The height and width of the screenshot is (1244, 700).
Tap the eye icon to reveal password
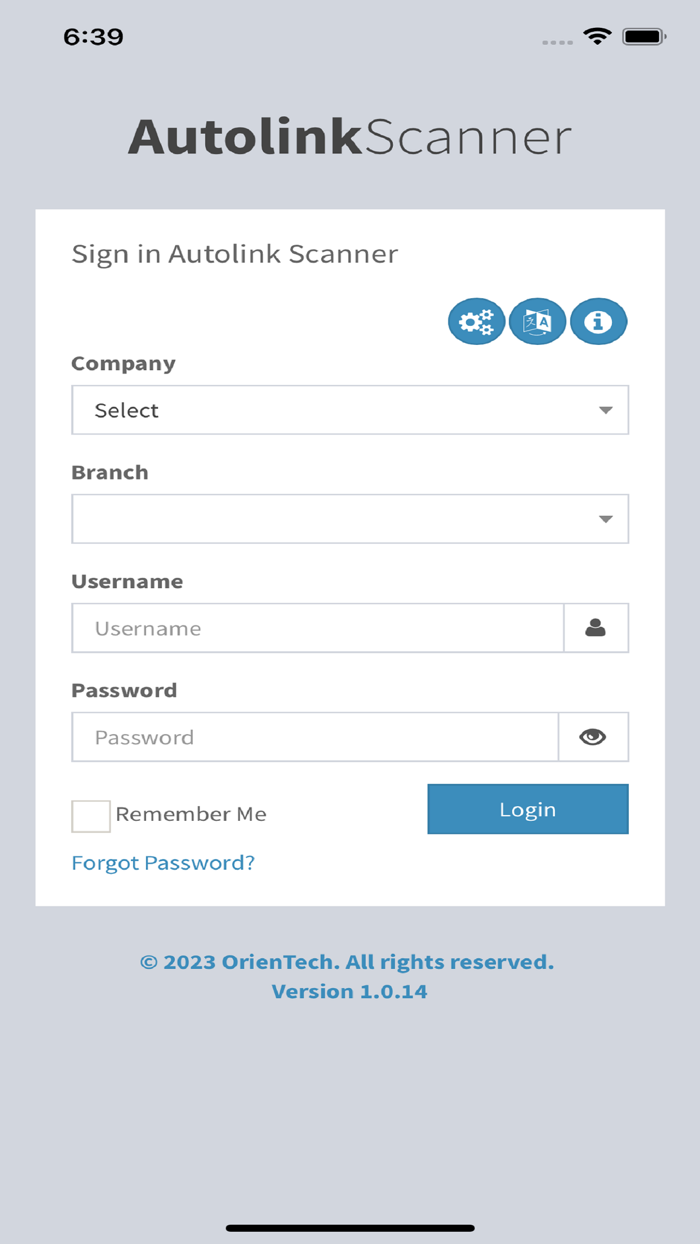click(592, 736)
